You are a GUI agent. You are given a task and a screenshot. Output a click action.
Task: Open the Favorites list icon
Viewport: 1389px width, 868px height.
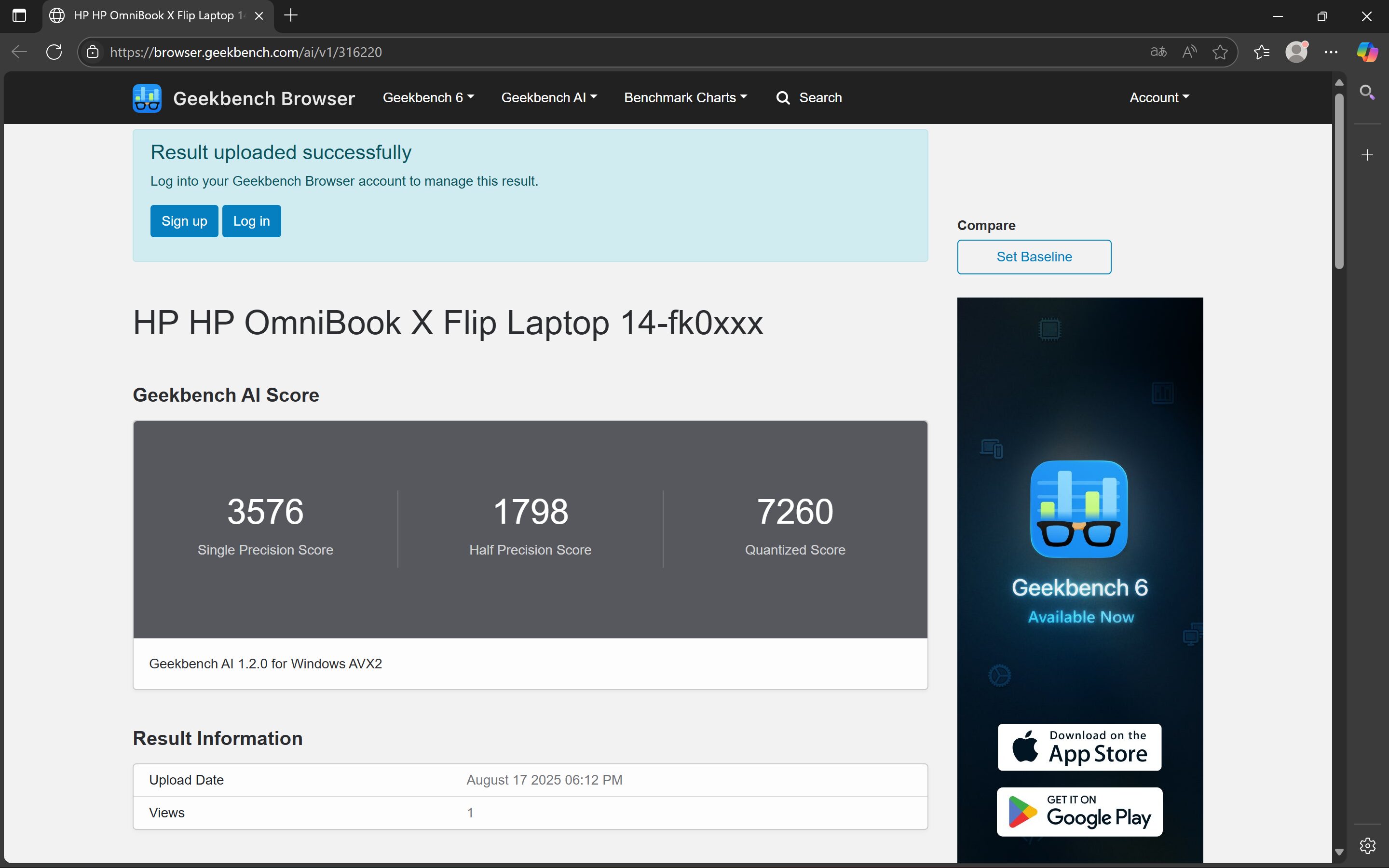1261,52
